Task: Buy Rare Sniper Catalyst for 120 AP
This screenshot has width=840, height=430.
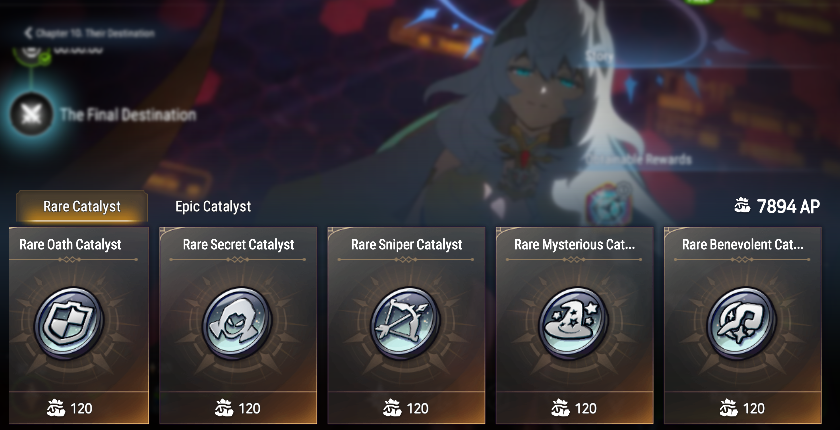Action: point(406,408)
